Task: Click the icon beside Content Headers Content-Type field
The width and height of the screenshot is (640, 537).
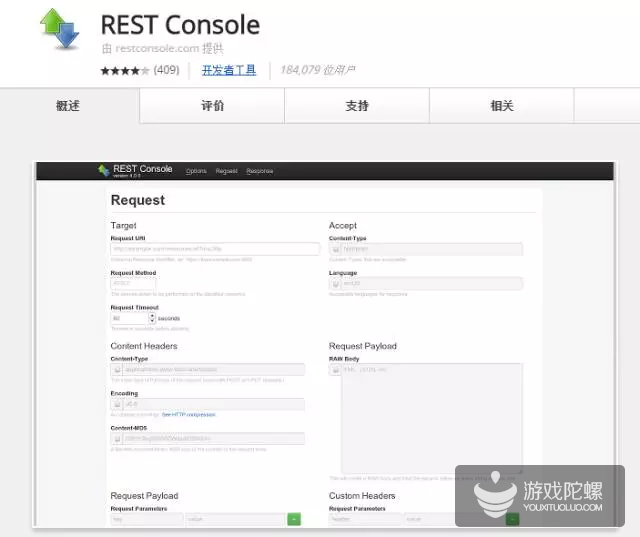Action: point(117,370)
